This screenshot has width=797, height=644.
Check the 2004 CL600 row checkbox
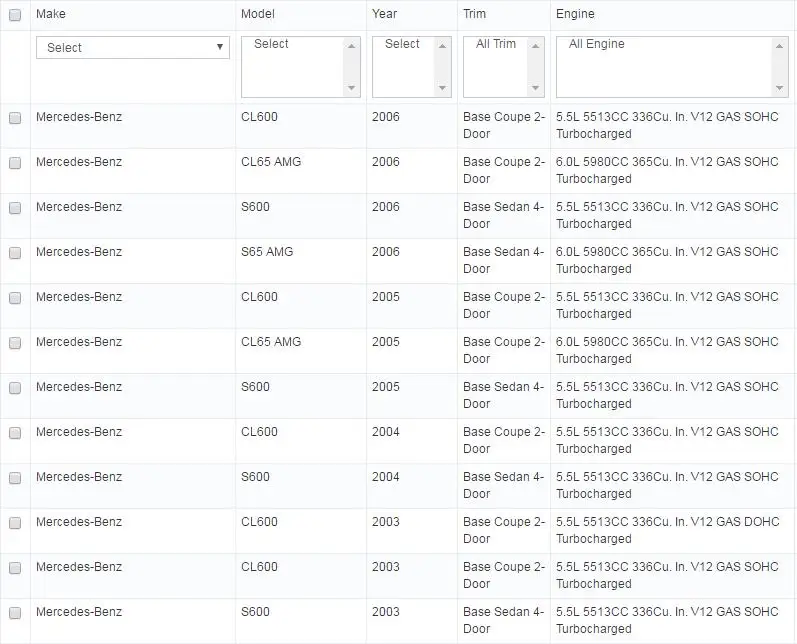click(x=15, y=433)
